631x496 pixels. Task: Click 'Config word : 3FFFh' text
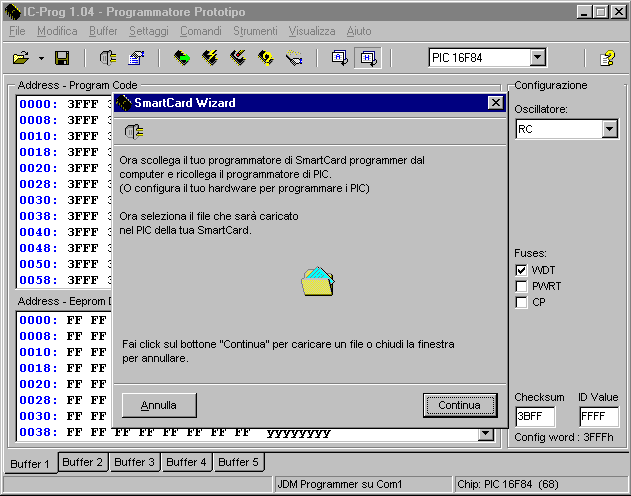[564, 437]
